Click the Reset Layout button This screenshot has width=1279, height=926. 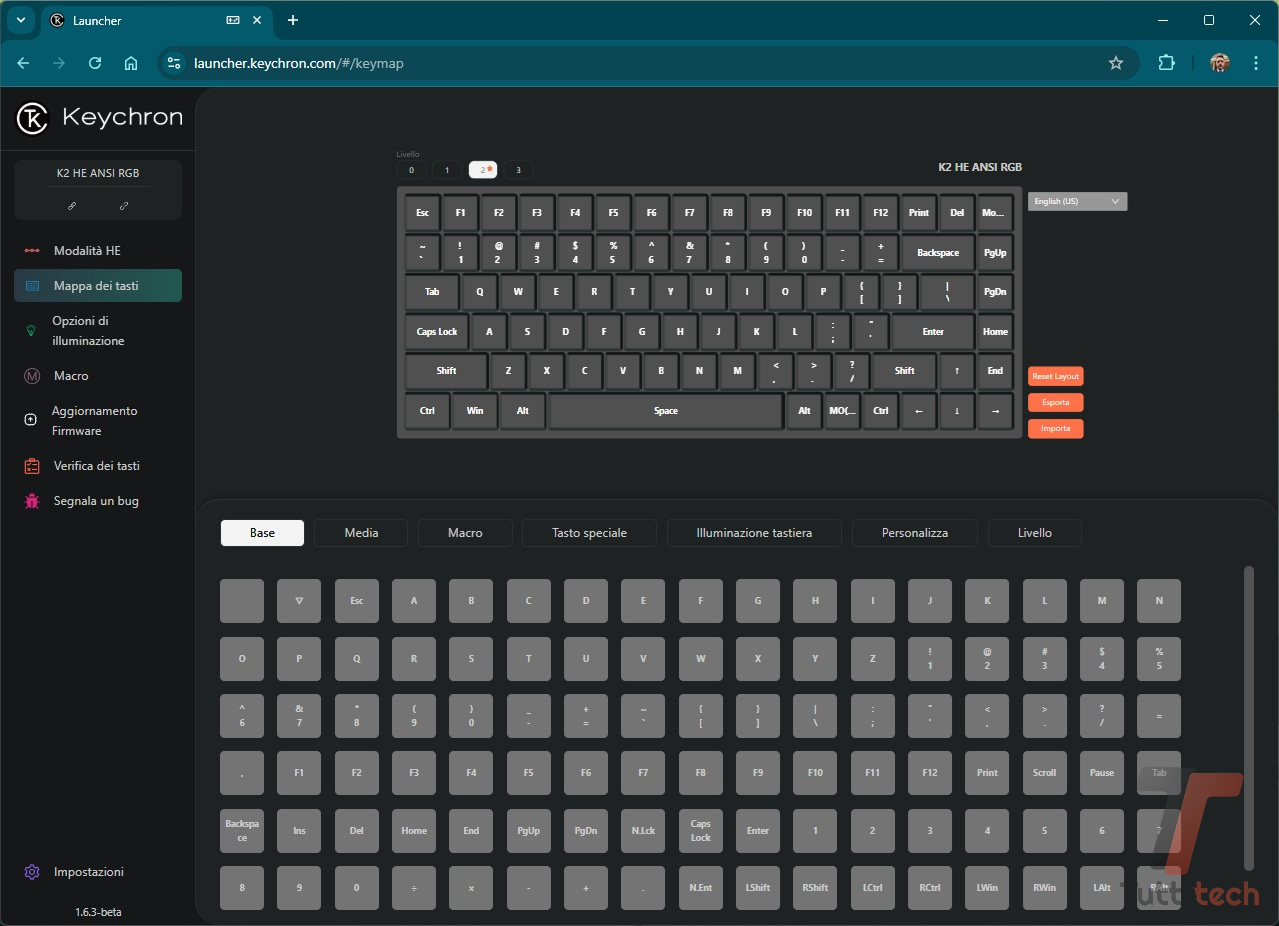click(x=1055, y=376)
